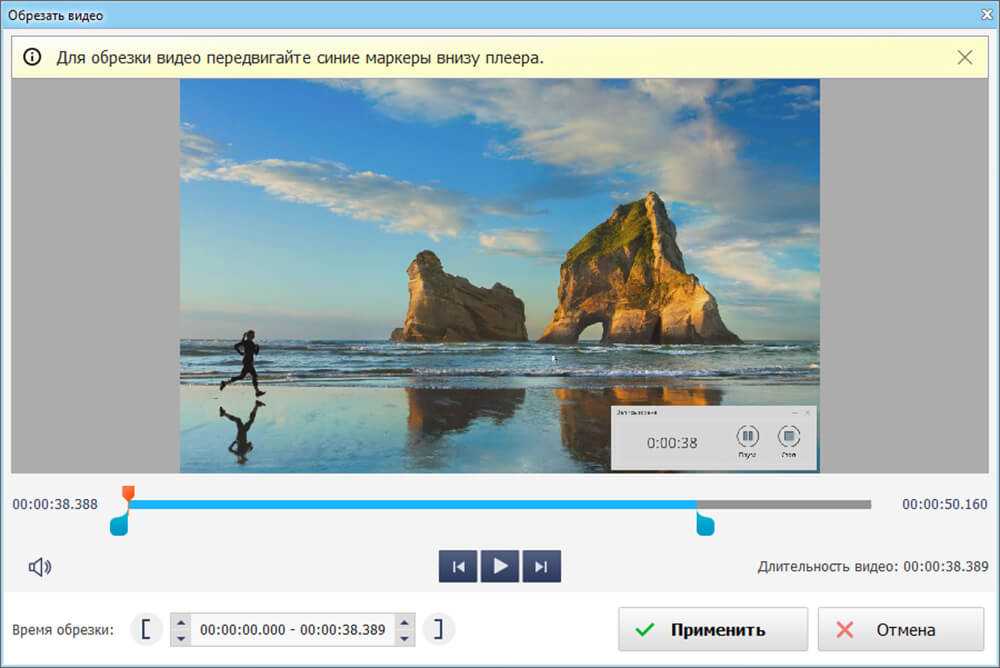1000x668 pixels.
Task: Decrease the trim start time with down arrow
Action: pos(181,638)
